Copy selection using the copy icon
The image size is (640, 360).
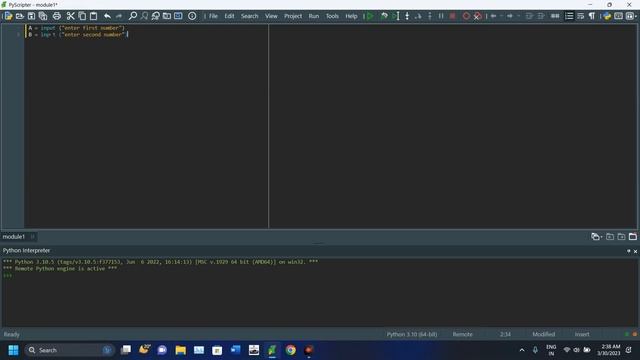click(82, 16)
